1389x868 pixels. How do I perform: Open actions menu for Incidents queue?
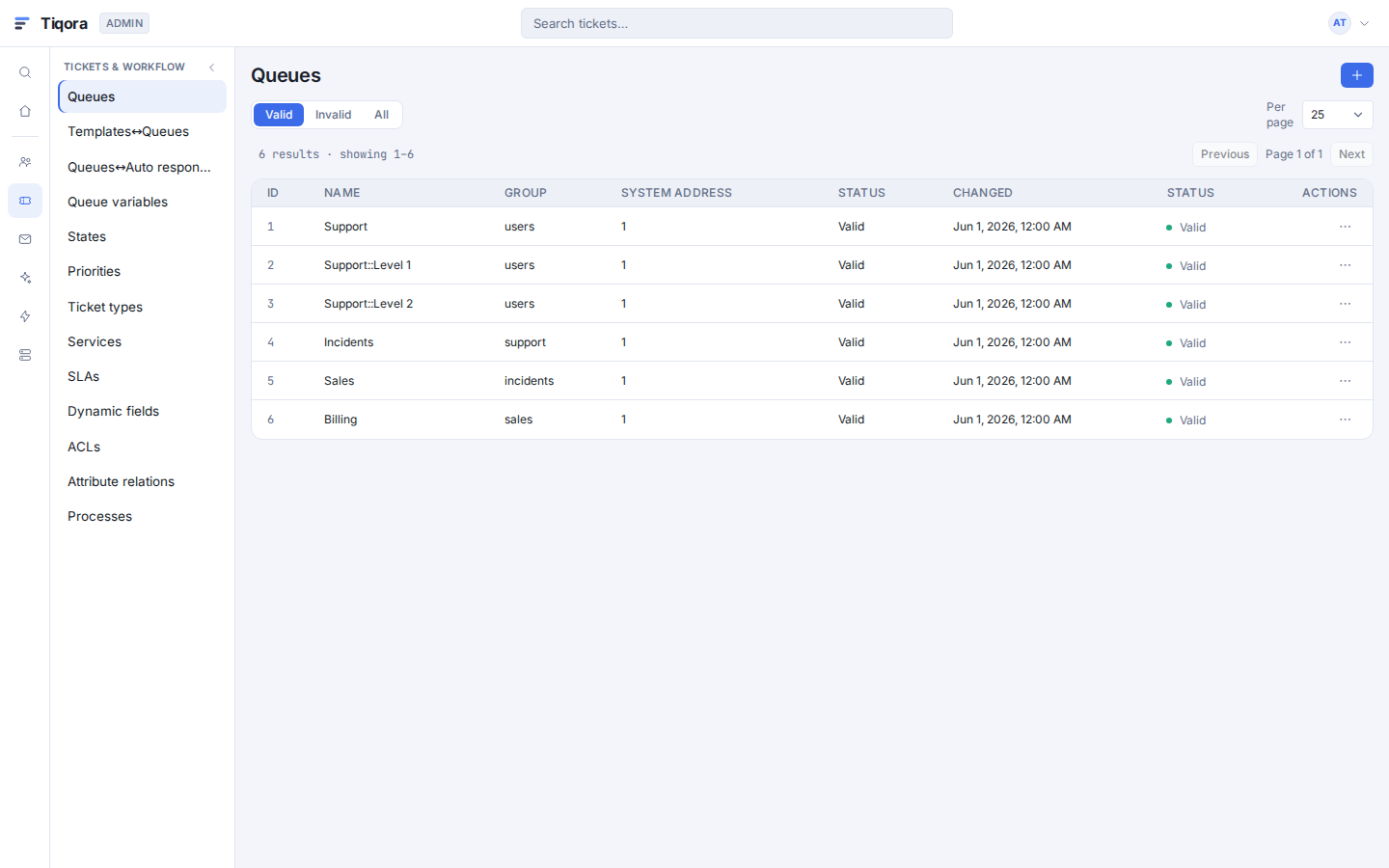tap(1345, 342)
